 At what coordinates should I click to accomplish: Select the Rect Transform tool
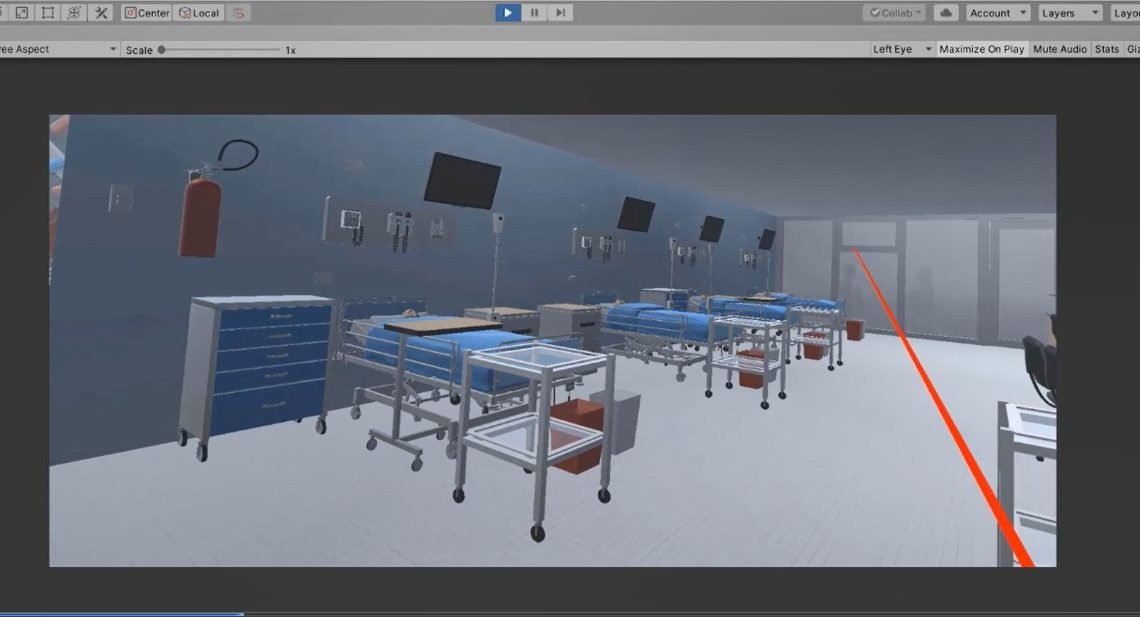[x=47, y=13]
